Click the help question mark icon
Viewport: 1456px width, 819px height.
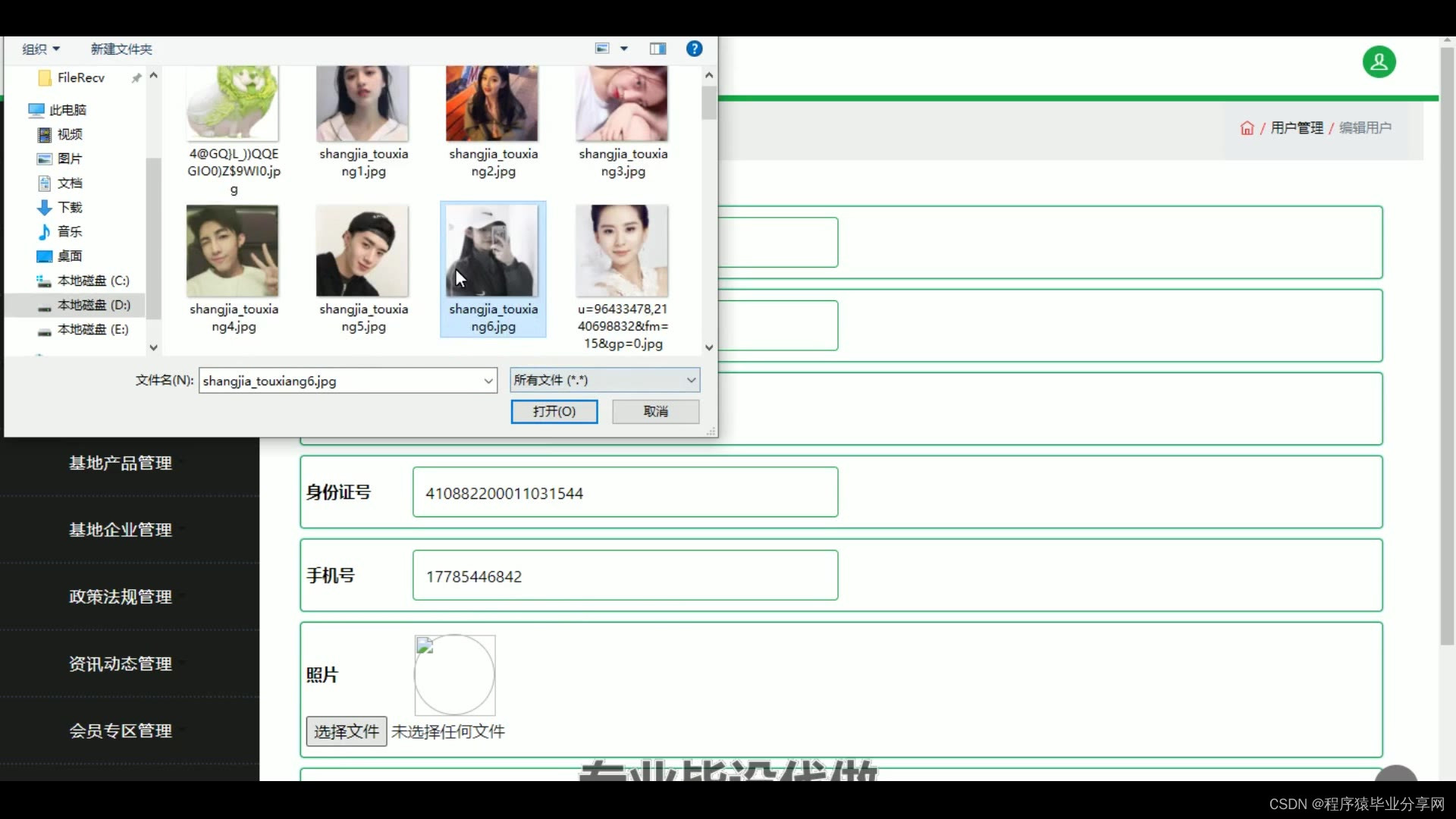click(x=694, y=49)
